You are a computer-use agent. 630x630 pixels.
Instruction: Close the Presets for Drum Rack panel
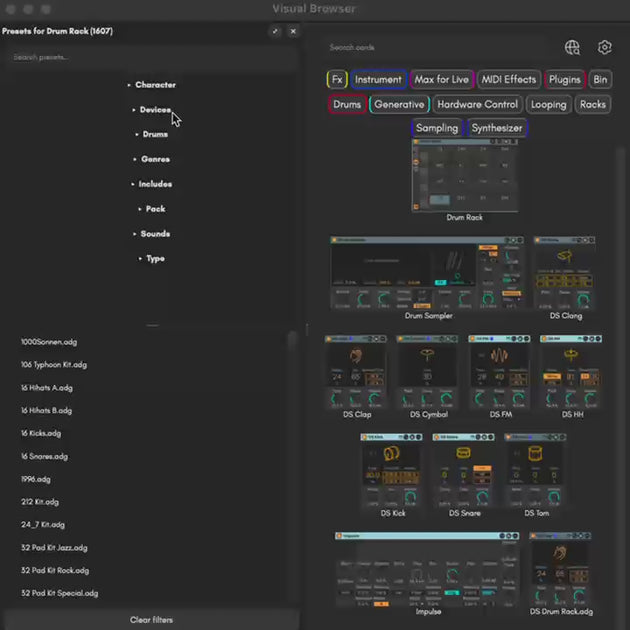pos(293,31)
